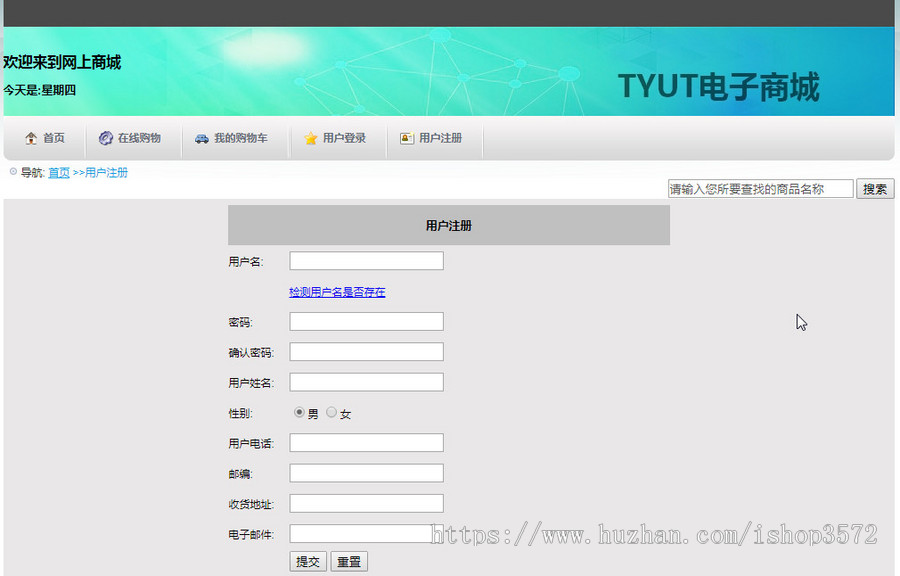Click the 收货地址 shipping address field
The height and width of the screenshot is (576, 900).
point(365,502)
